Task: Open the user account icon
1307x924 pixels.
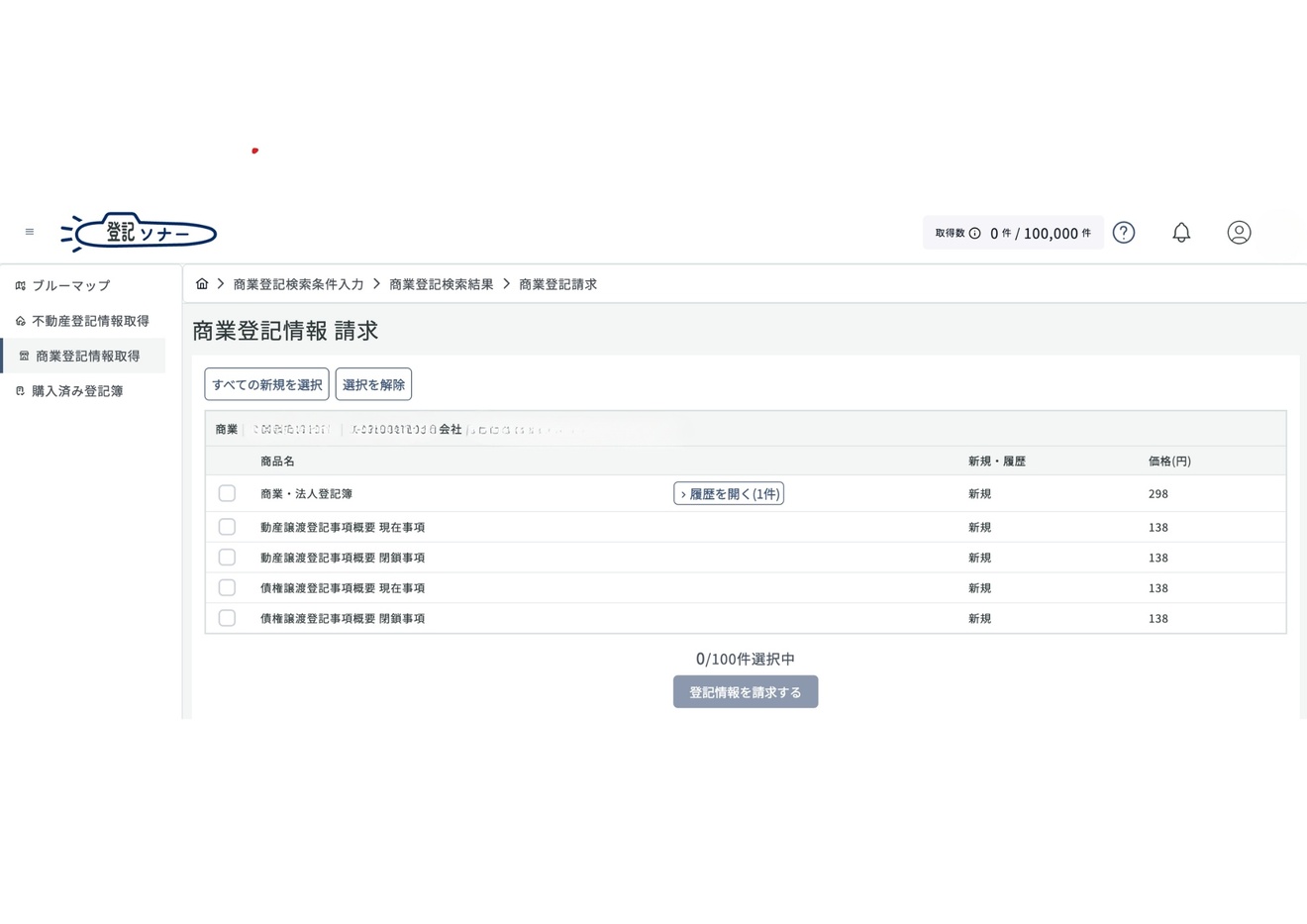Action: pos(1239,233)
